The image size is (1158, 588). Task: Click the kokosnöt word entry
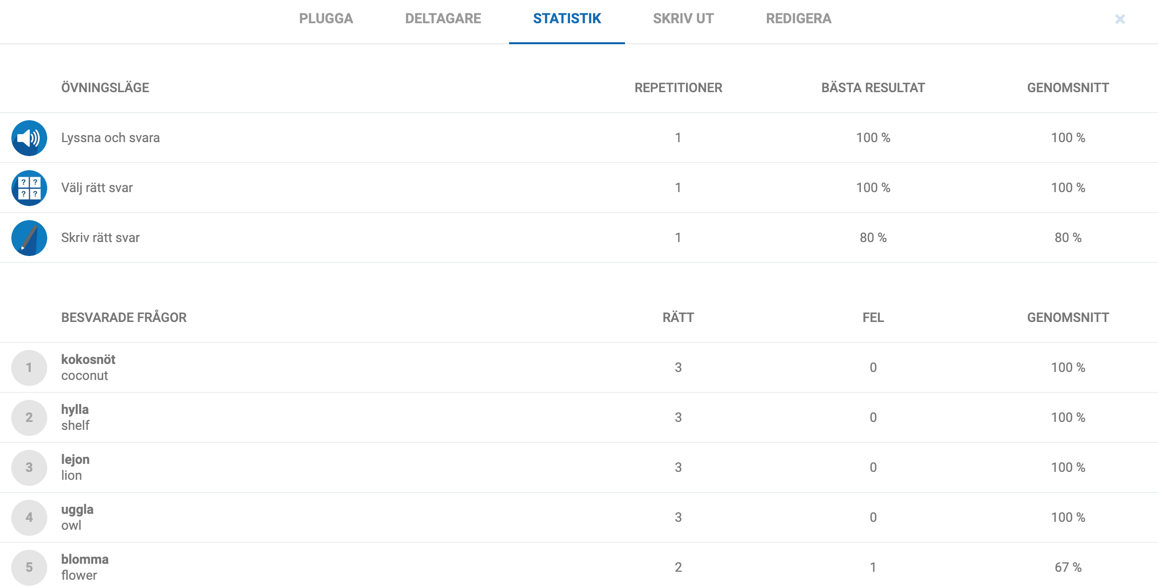click(88, 368)
